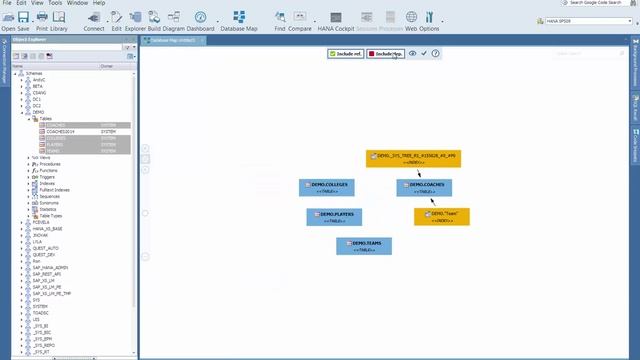Expand the Views node

click(x=29, y=158)
